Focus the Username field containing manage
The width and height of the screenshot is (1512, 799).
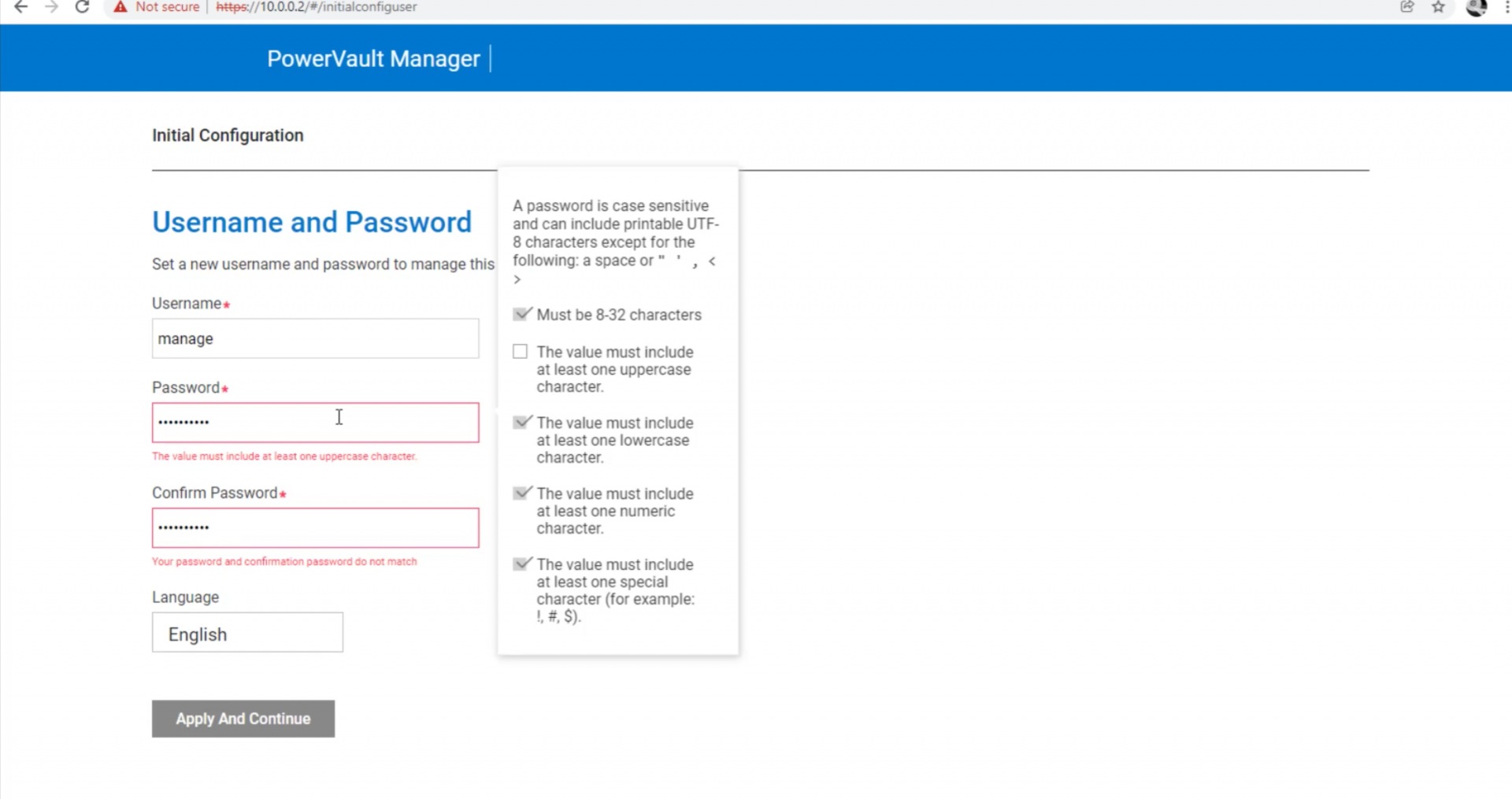(x=315, y=338)
